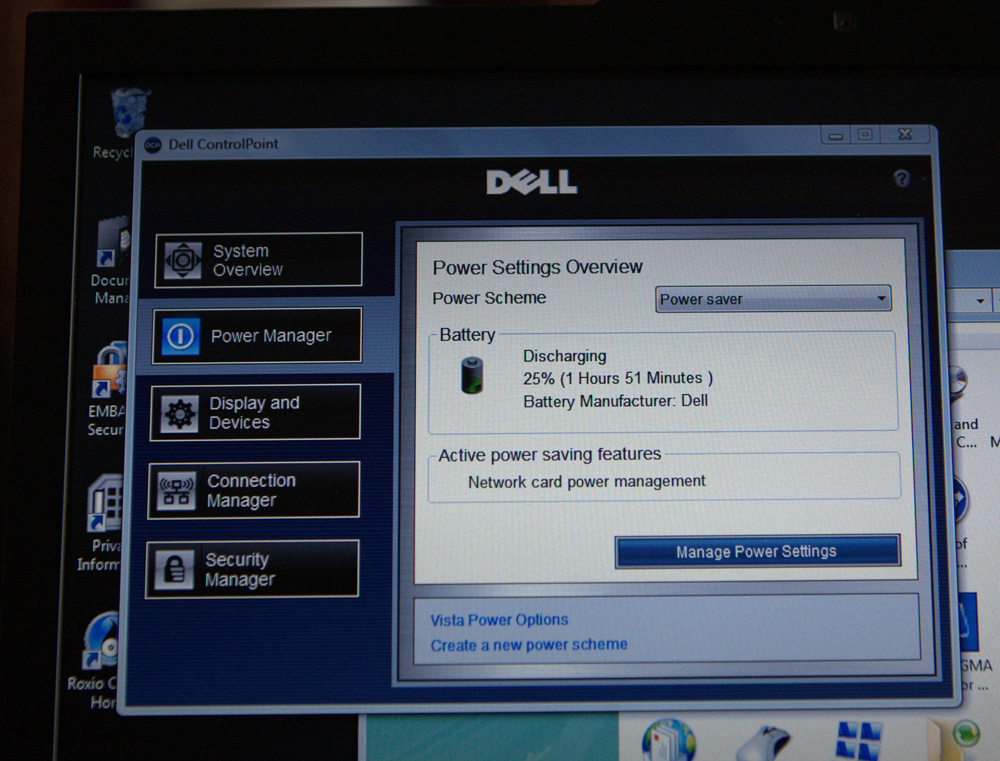Image resolution: width=1000 pixels, height=761 pixels.
Task: Open the Power Scheme dropdown arrow
Action: (881, 298)
